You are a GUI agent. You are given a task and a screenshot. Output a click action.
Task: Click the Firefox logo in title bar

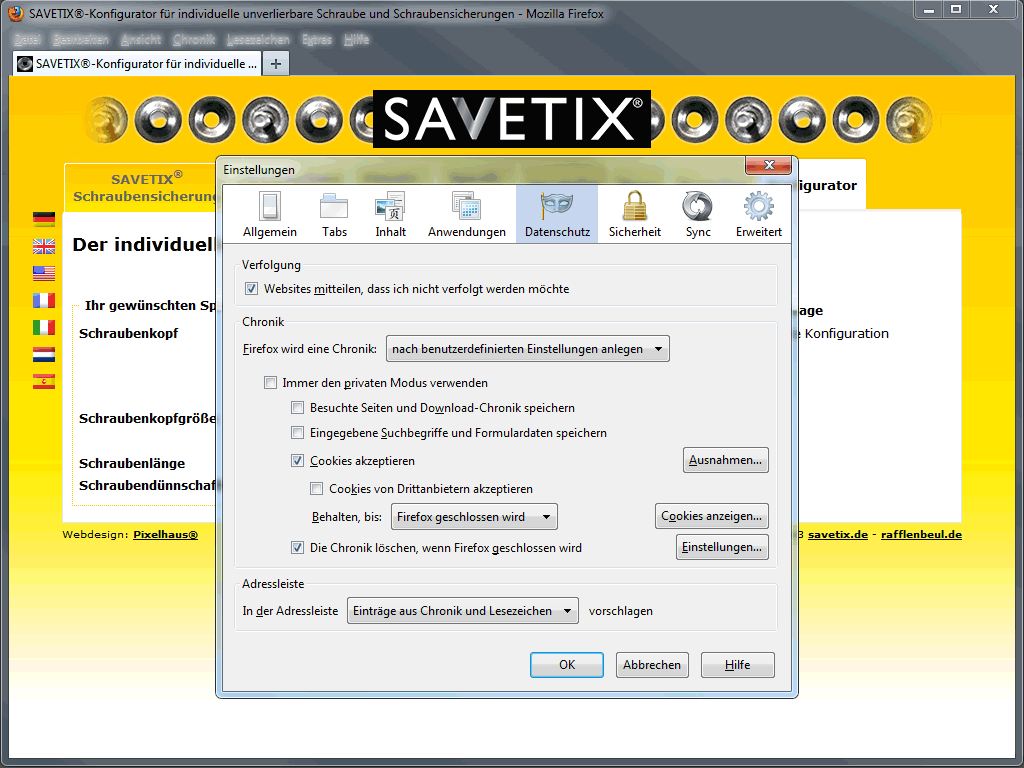click(15, 13)
